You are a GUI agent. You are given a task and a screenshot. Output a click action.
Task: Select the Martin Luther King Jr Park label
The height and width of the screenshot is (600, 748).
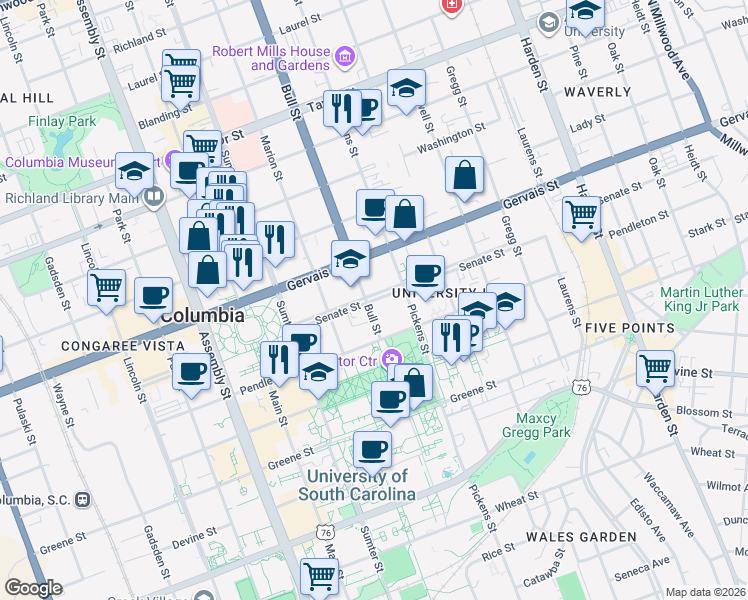(702, 299)
